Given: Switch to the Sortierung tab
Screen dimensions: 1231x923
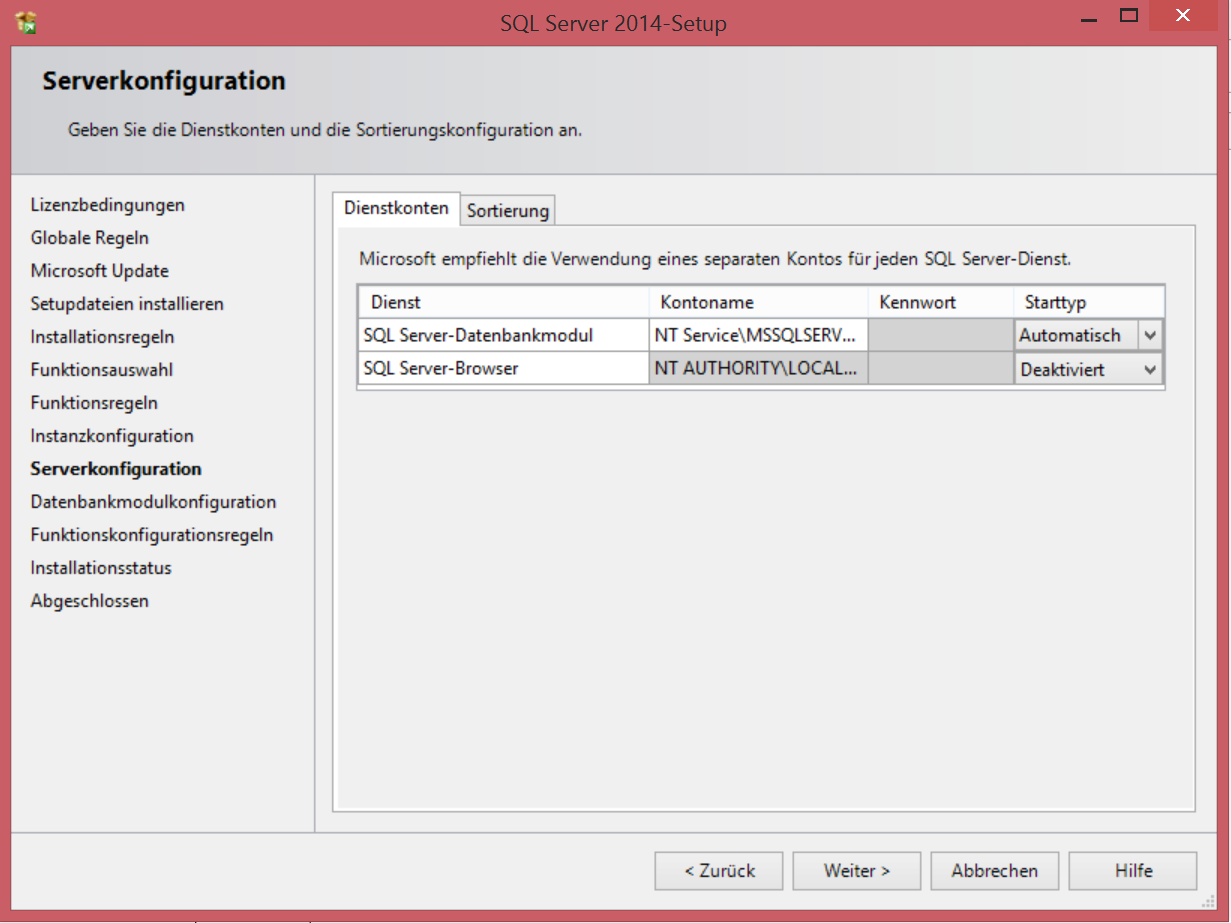Looking at the screenshot, I should [x=508, y=211].
